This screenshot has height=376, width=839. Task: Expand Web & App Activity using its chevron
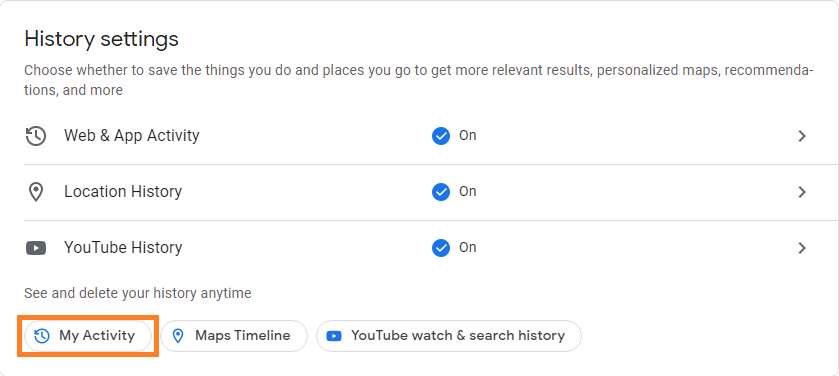tap(802, 136)
